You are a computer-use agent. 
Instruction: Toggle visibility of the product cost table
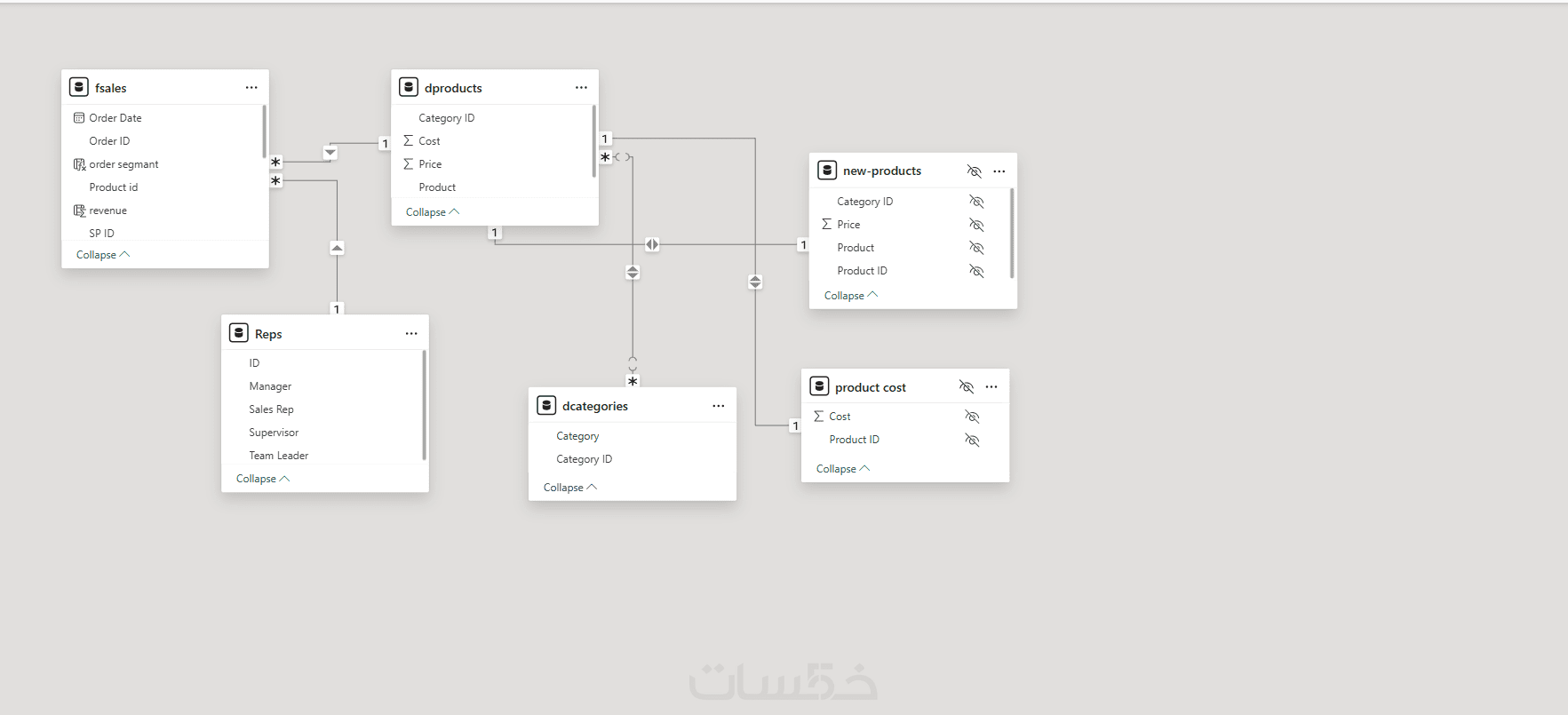coord(967,387)
